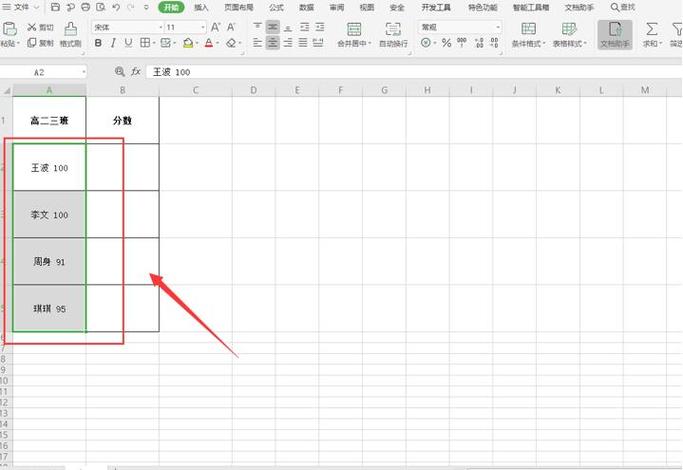The width and height of the screenshot is (683, 470).
Task: Click the distributed alignment icon
Action: [x=318, y=43]
